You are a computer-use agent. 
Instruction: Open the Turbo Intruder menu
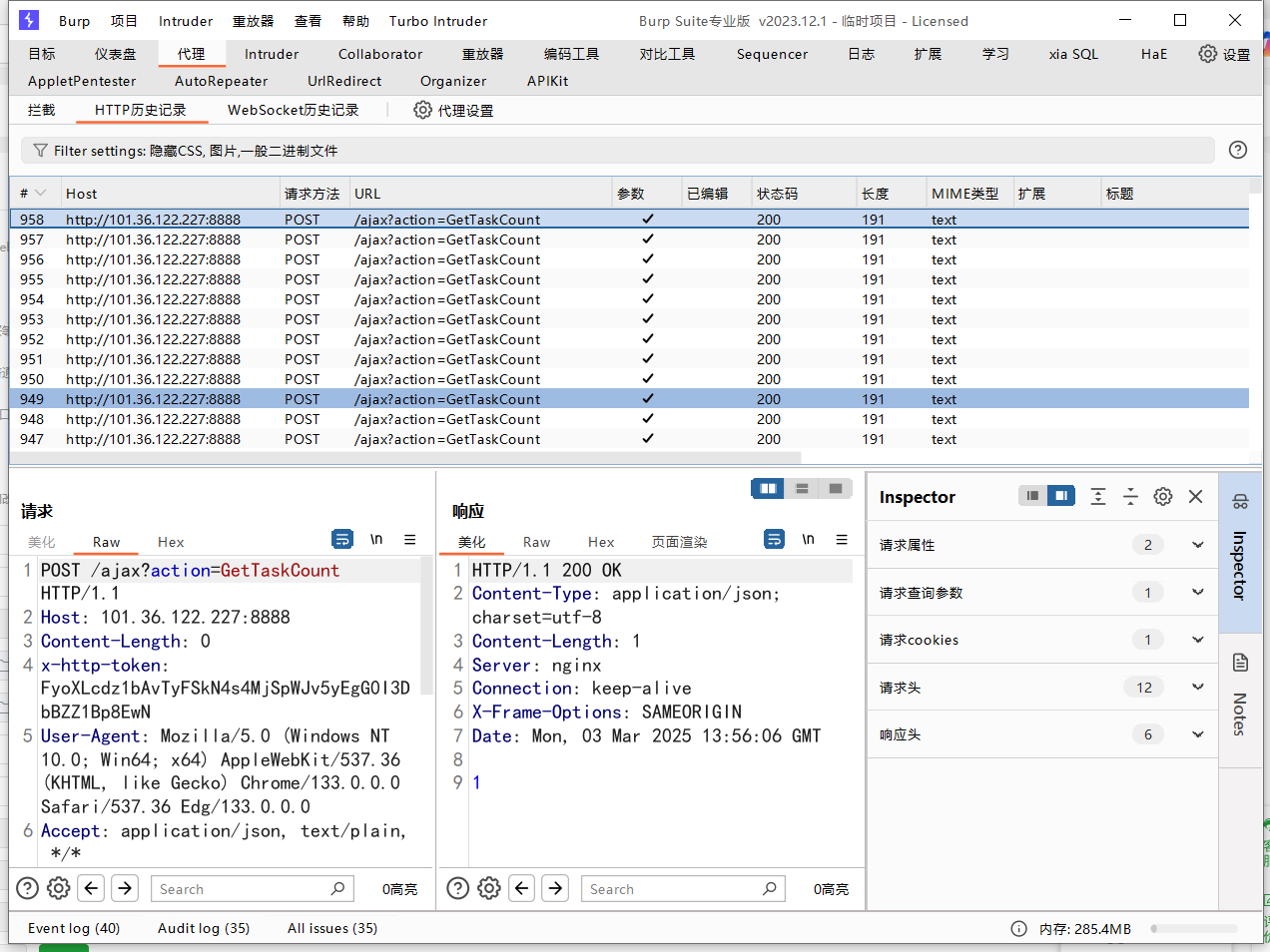pos(438,21)
